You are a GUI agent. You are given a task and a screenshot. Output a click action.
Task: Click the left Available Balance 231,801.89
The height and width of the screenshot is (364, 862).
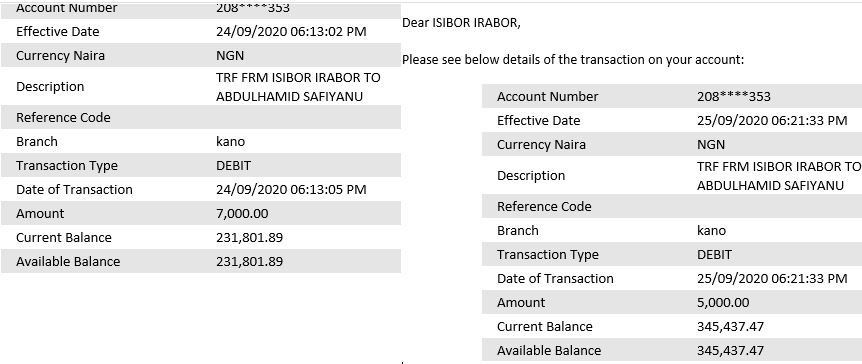click(250, 261)
